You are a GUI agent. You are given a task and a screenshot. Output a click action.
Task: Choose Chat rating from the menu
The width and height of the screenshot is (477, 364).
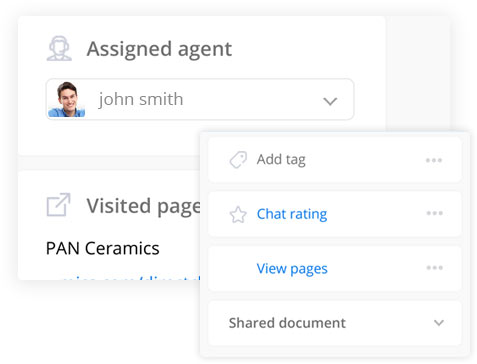[292, 214]
